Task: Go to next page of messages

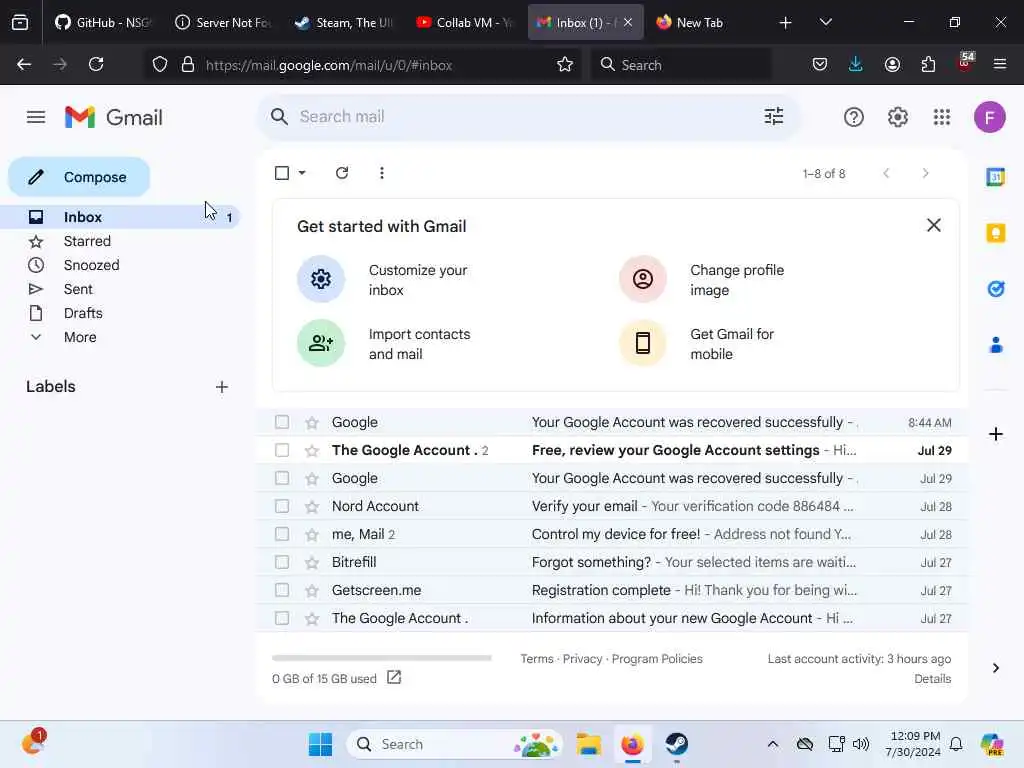Action: [925, 173]
